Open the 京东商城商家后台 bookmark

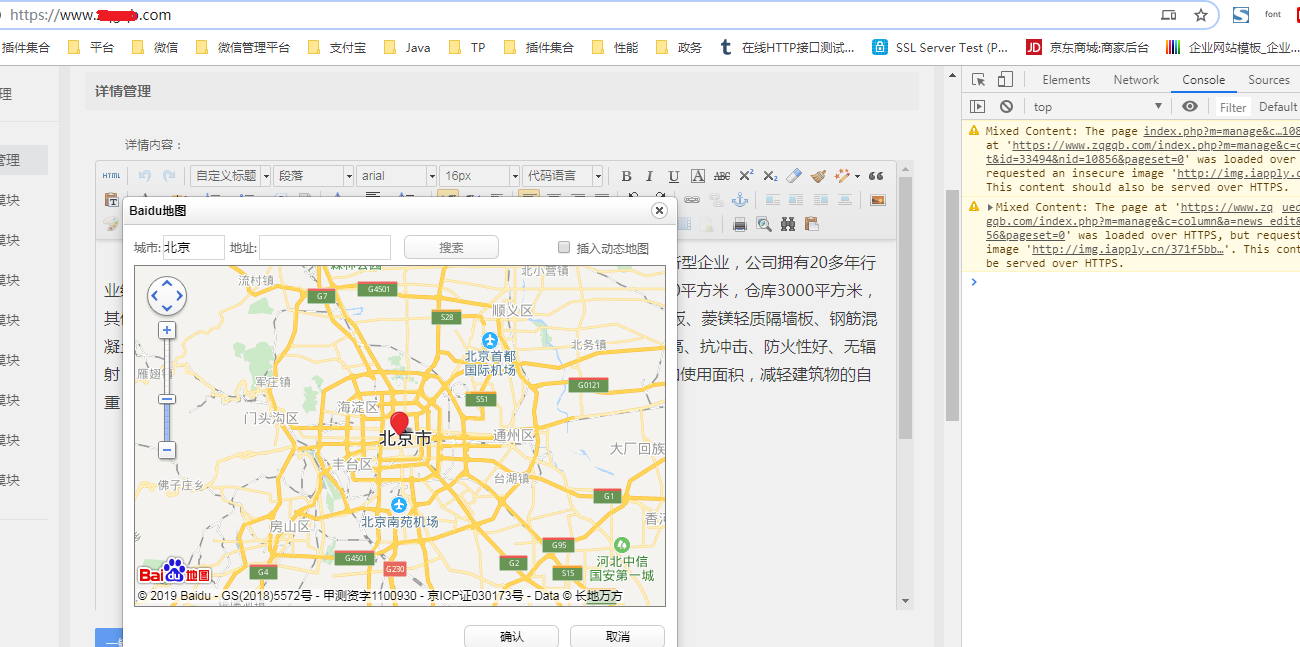pyautogui.click(x=1087, y=47)
